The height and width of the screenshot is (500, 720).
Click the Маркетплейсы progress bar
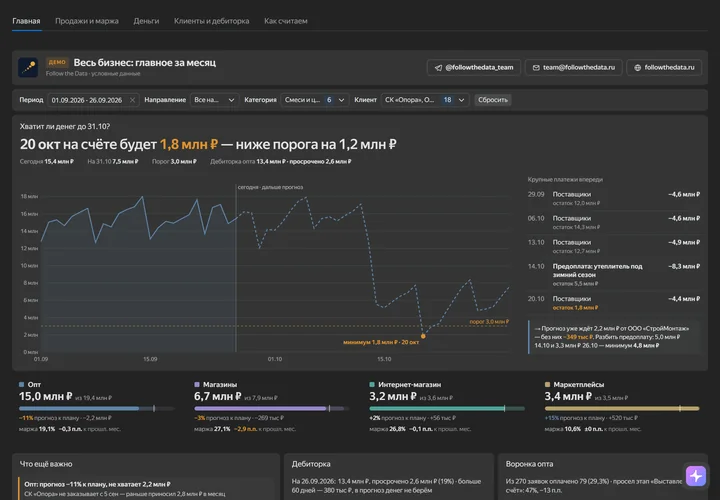[x=622, y=408]
